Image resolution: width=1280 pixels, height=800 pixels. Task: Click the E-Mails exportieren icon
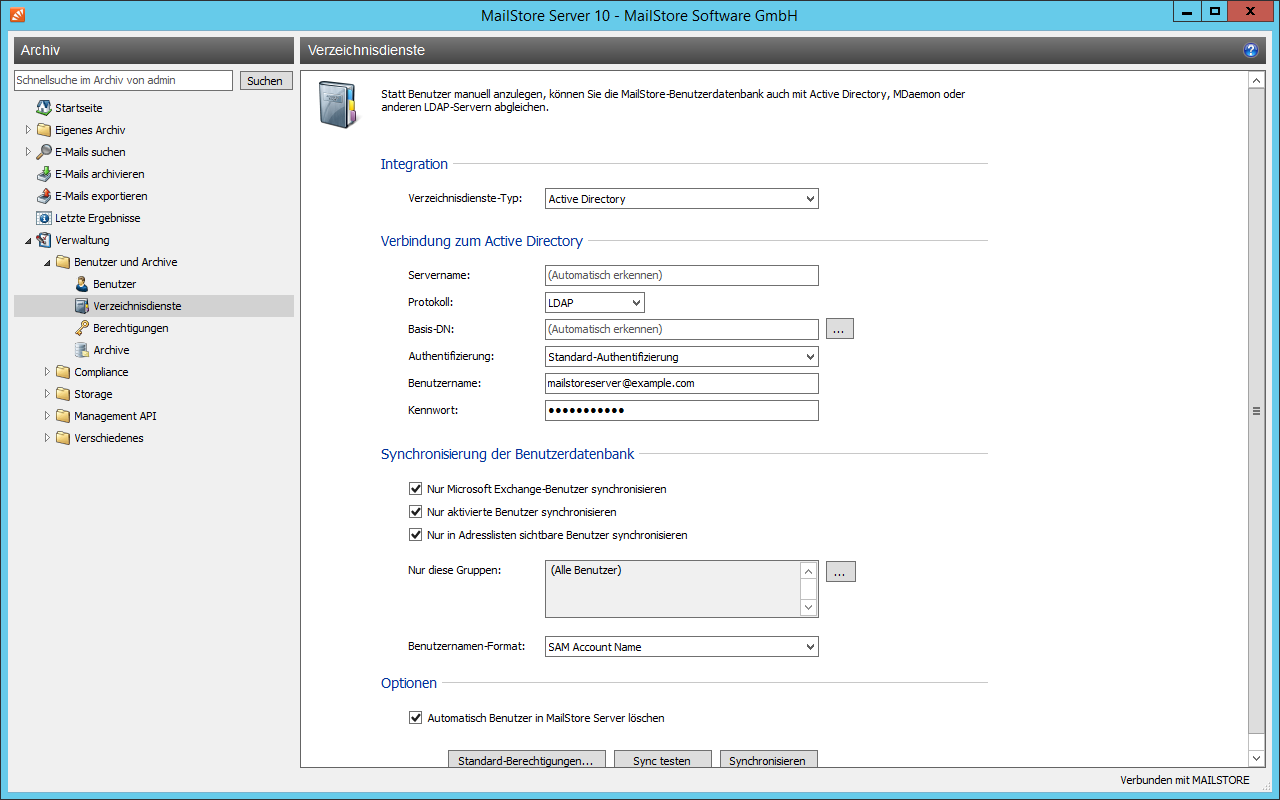tap(44, 196)
